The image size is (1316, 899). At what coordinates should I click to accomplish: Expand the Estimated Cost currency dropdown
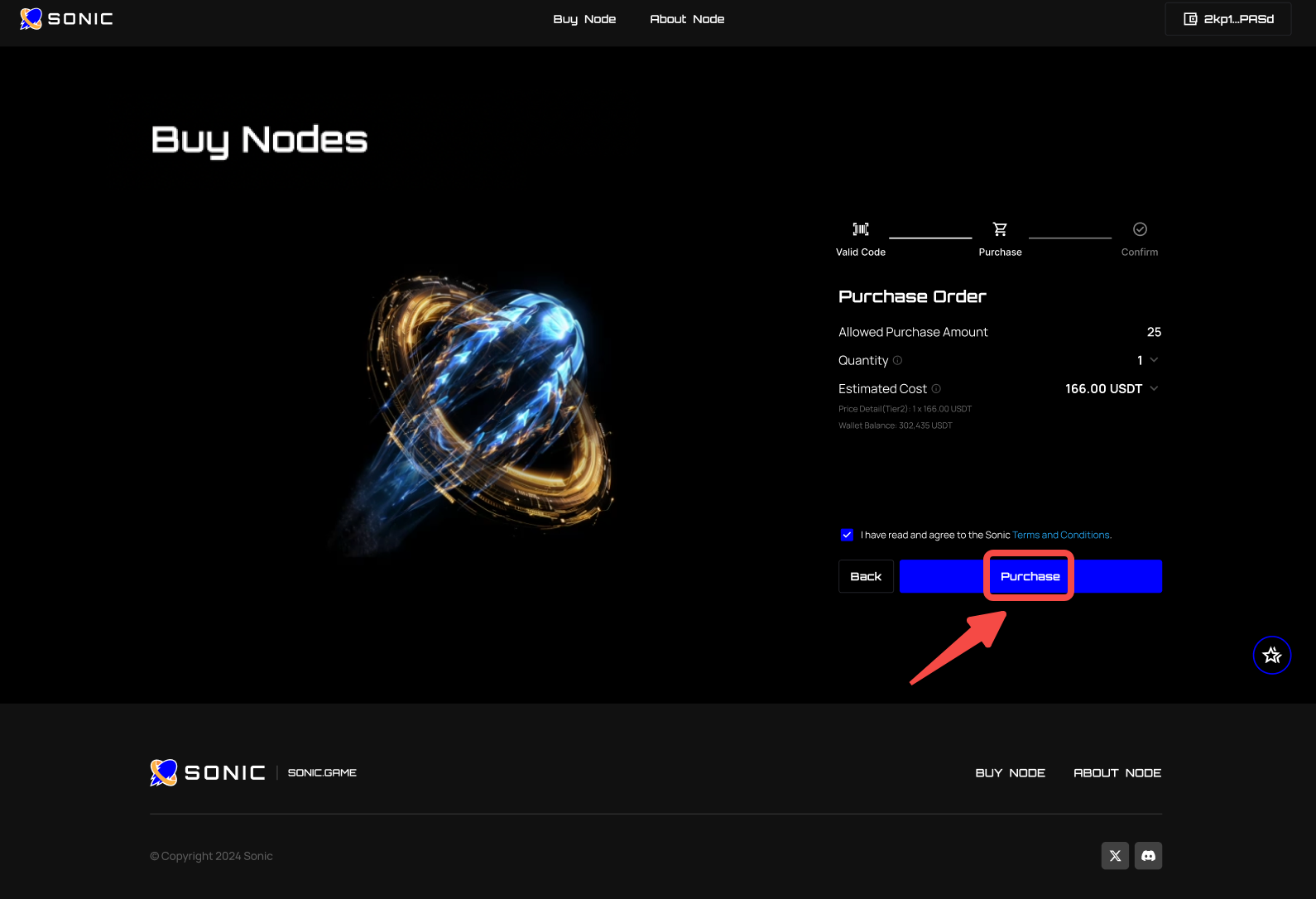point(1154,388)
